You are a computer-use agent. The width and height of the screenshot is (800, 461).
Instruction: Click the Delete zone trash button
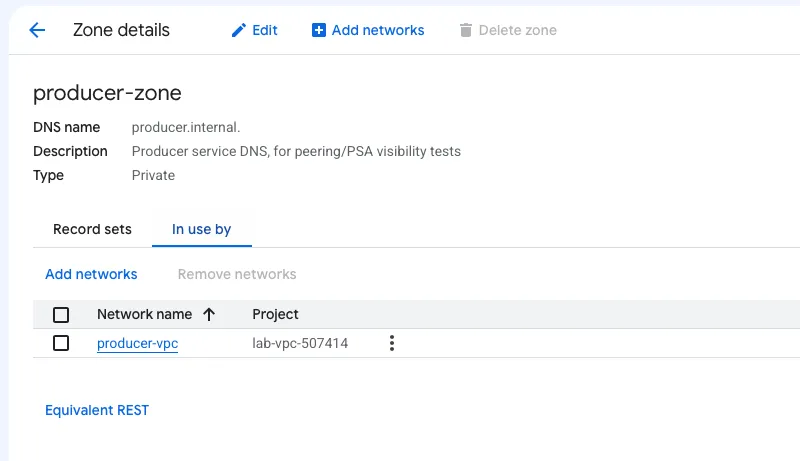pos(508,30)
